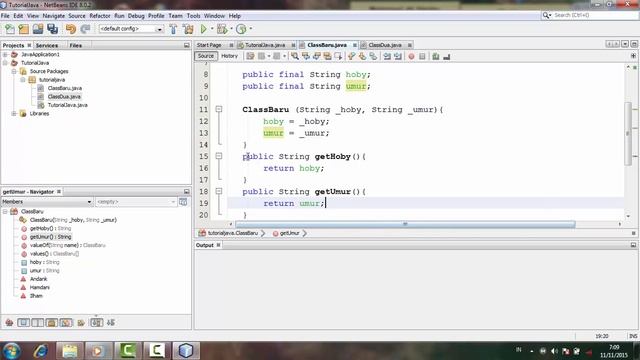Open Internet Explorer from taskbar

(40, 351)
